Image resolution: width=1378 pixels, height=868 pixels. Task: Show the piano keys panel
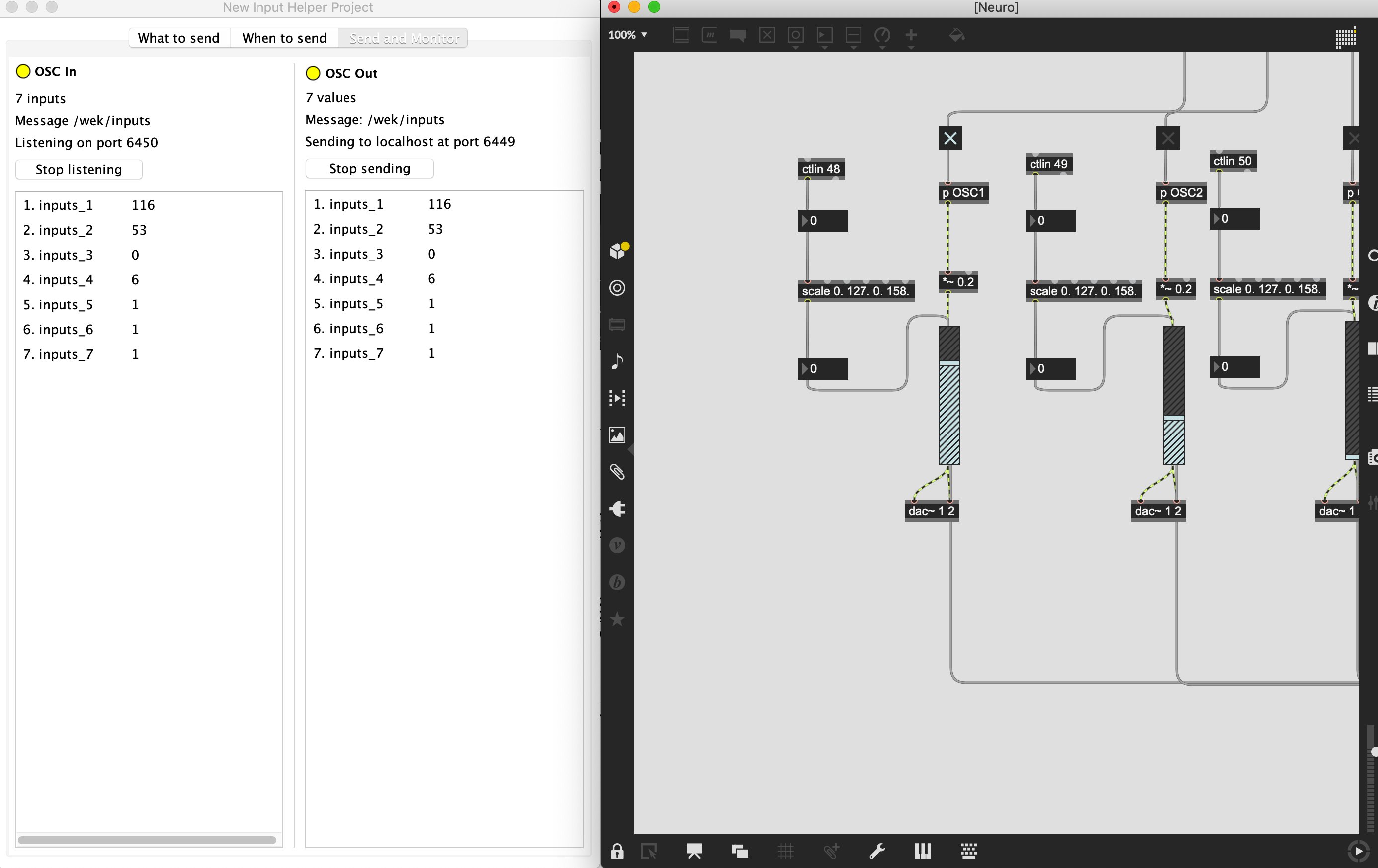923,852
